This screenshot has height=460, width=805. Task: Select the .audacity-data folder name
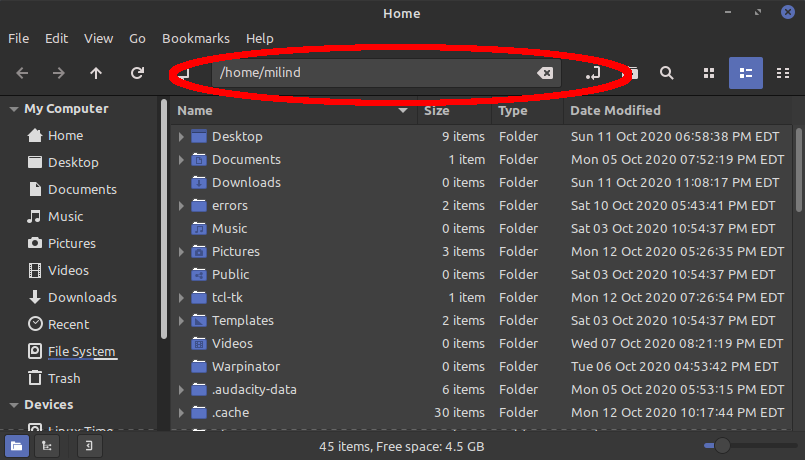click(x=254, y=390)
